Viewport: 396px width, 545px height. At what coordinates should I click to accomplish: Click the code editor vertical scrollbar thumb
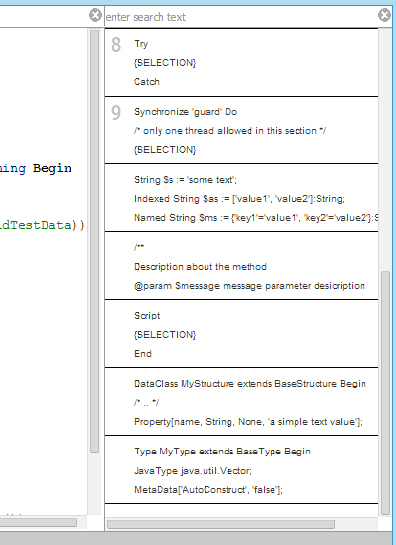[94, 241]
